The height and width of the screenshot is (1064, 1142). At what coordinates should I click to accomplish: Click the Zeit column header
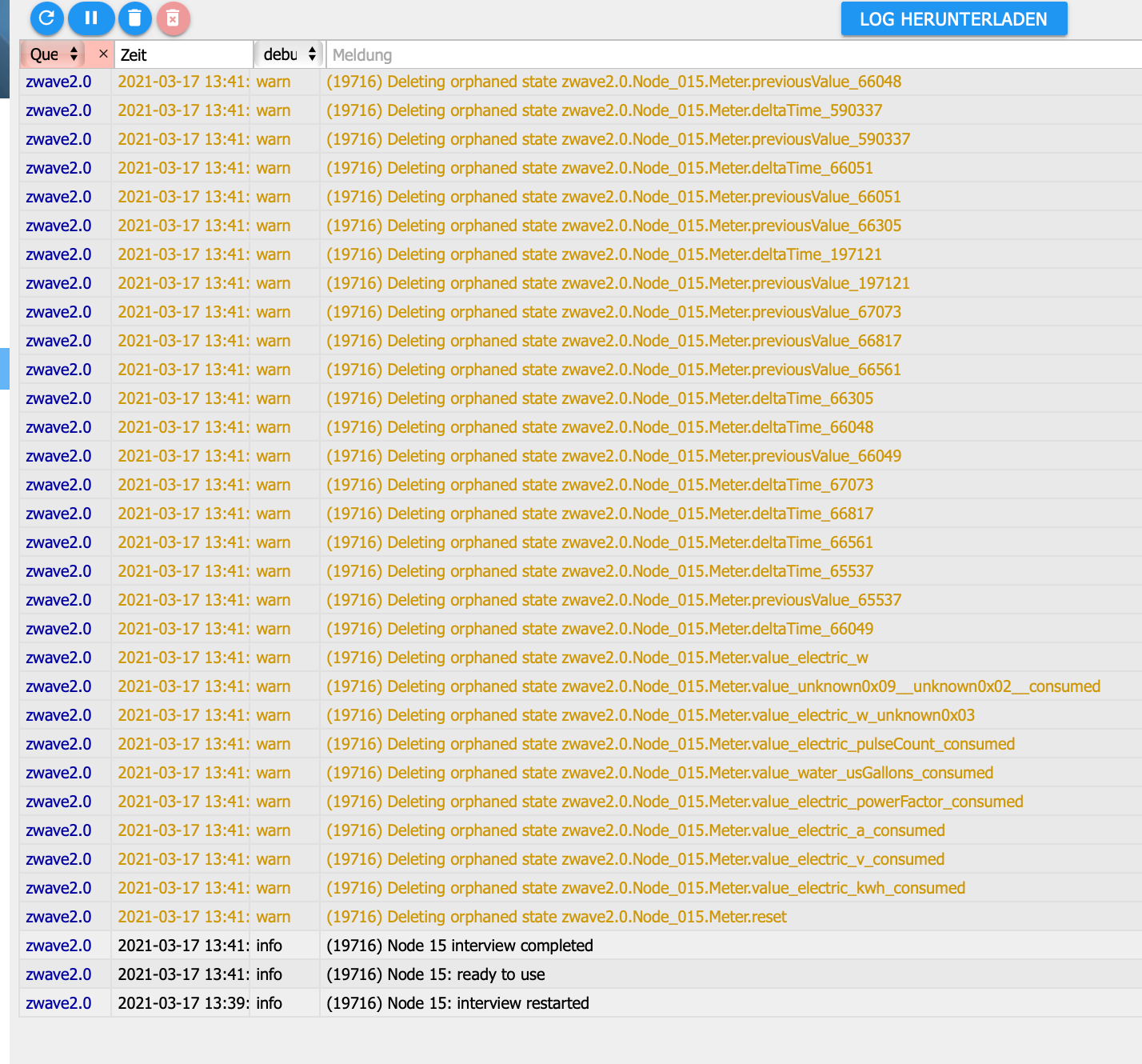click(184, 54)
